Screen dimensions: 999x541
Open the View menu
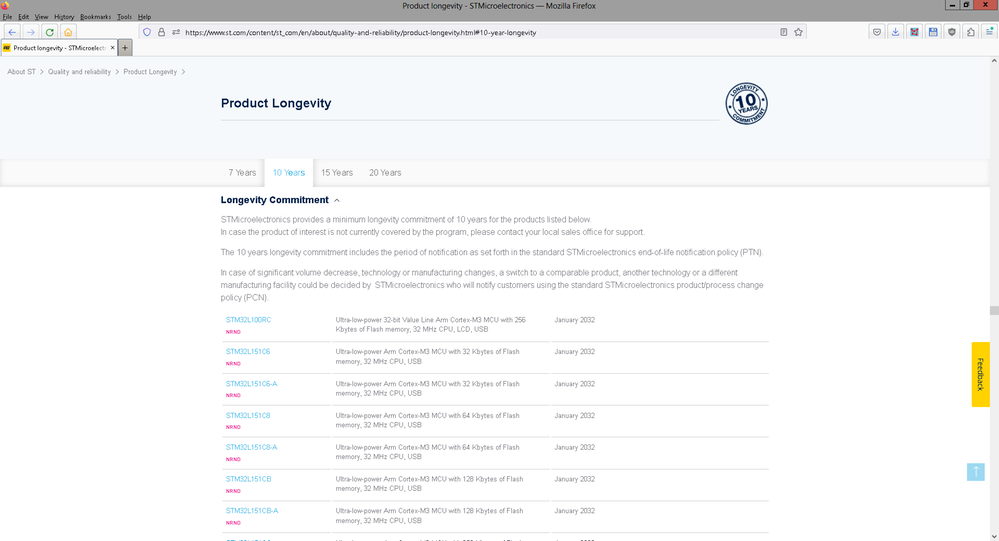point(41,17)
